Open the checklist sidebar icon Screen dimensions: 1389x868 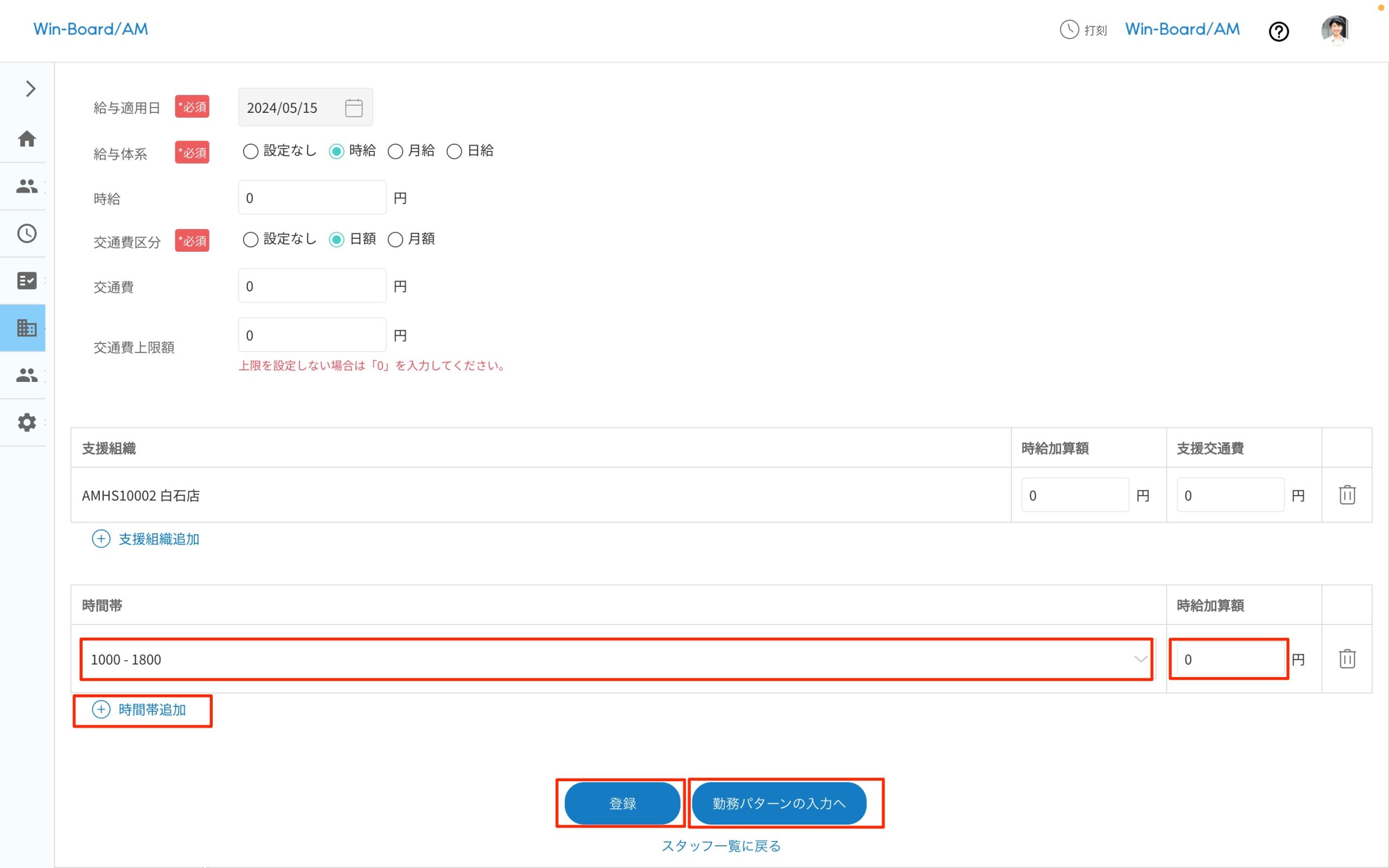27,280
